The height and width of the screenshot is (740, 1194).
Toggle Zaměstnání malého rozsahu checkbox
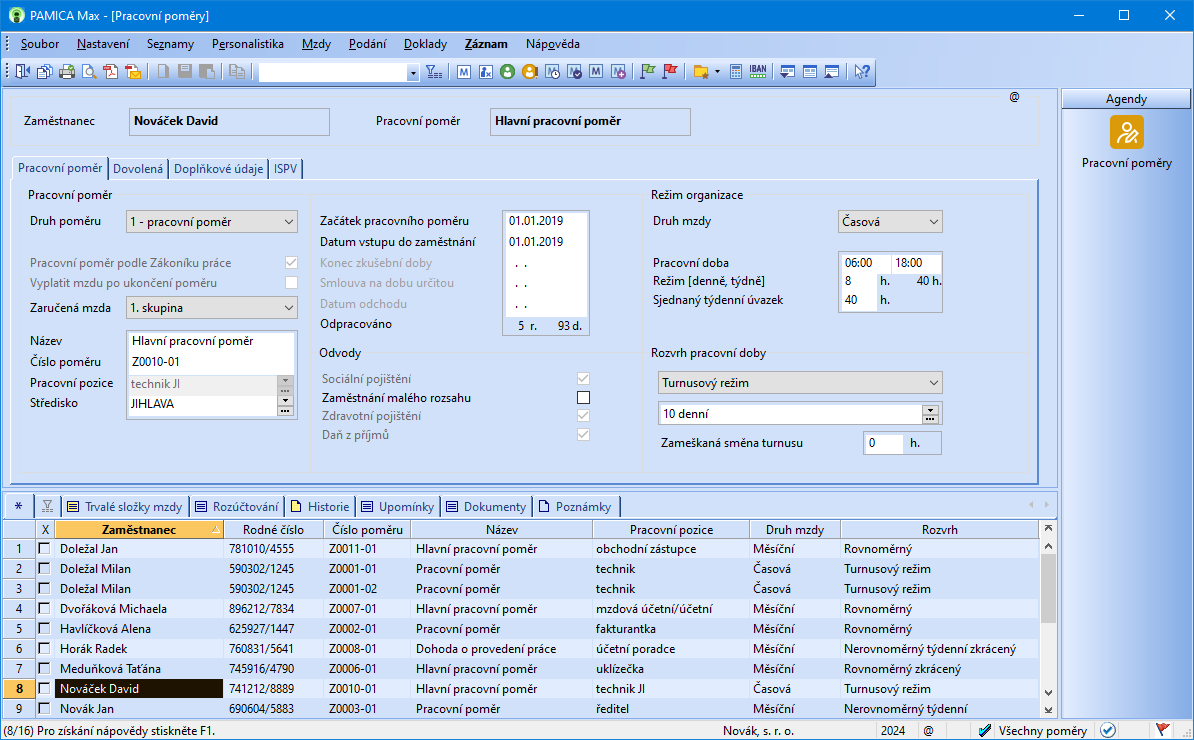[583, 397]
